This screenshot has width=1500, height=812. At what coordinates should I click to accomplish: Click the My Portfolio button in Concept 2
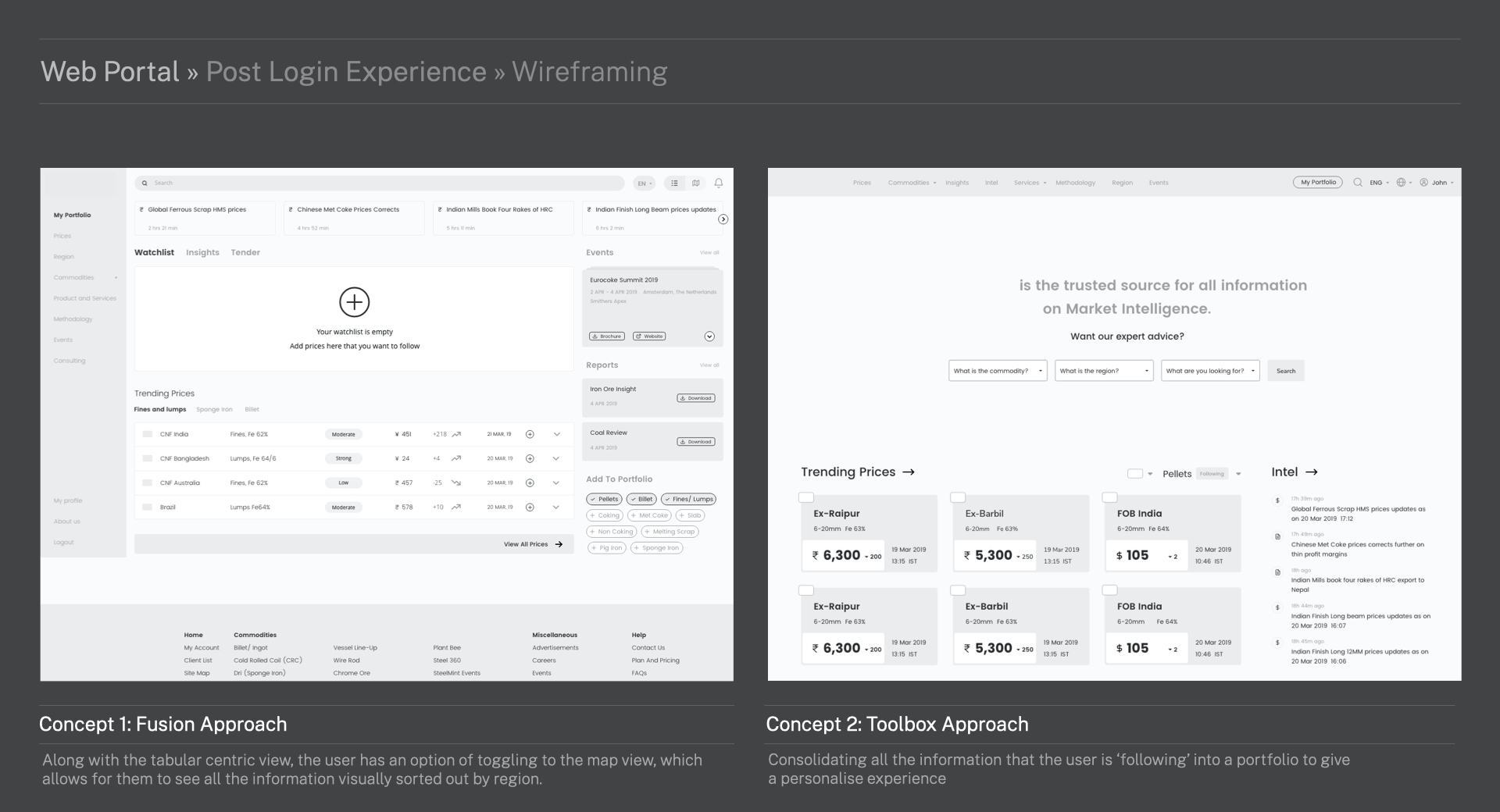(1318, 183)
